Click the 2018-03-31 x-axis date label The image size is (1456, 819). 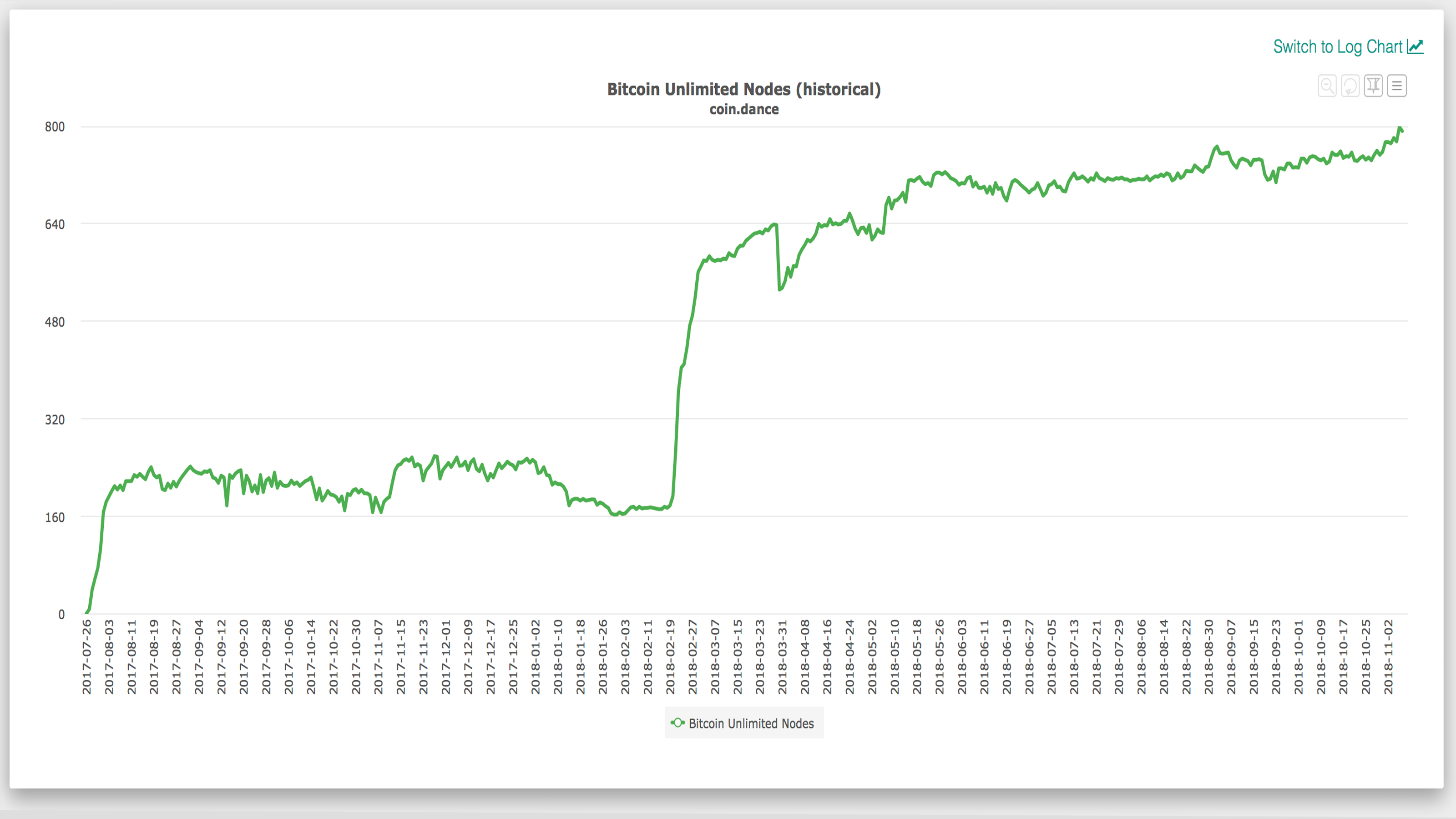click(x=783, y=657)
